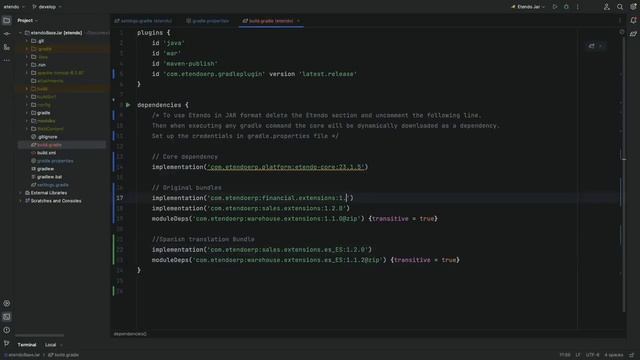
Task: Switch to the gradle.properties editor tab
Action: (207, 21)
